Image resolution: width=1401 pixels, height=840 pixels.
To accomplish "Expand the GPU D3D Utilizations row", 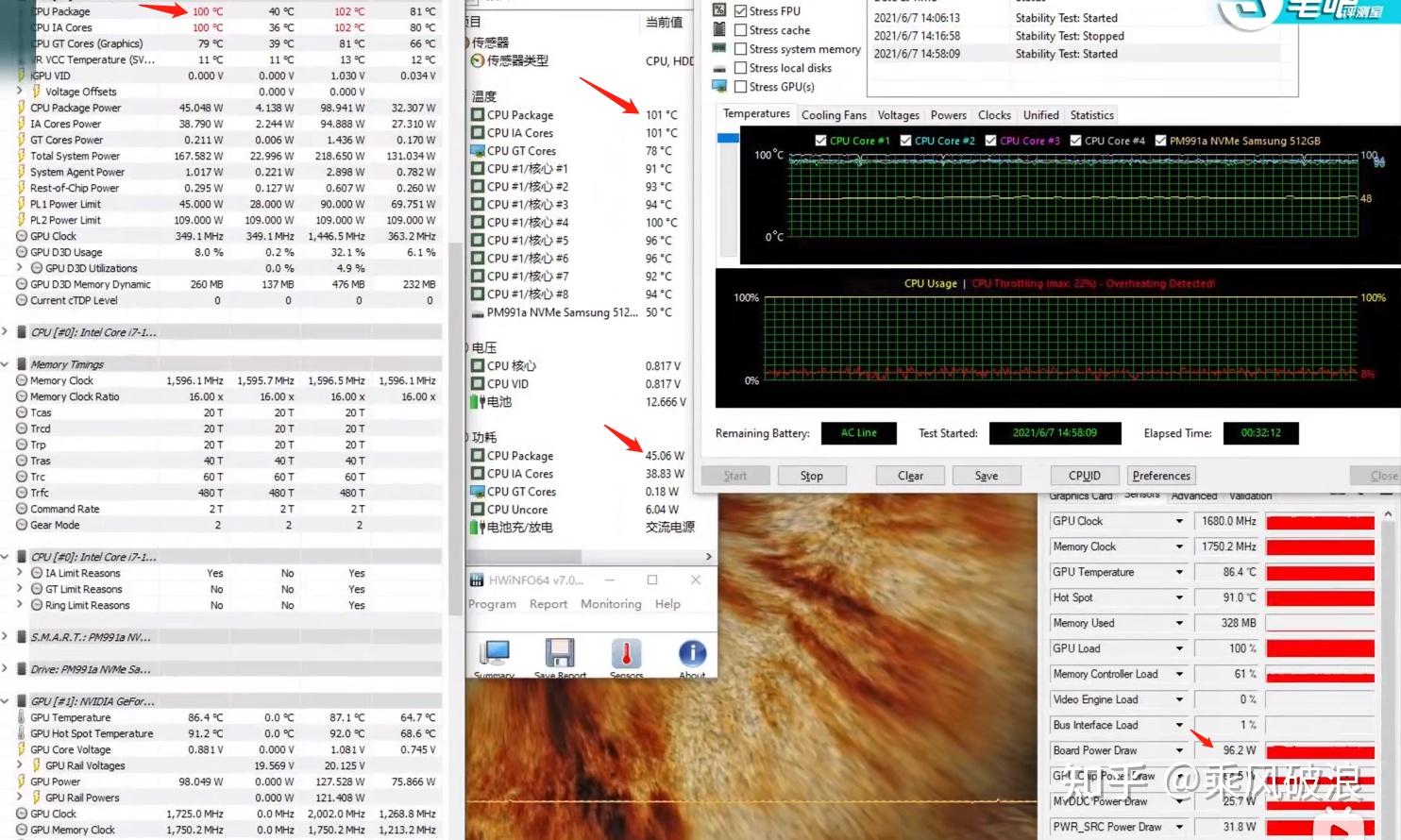I will [20, 268].
